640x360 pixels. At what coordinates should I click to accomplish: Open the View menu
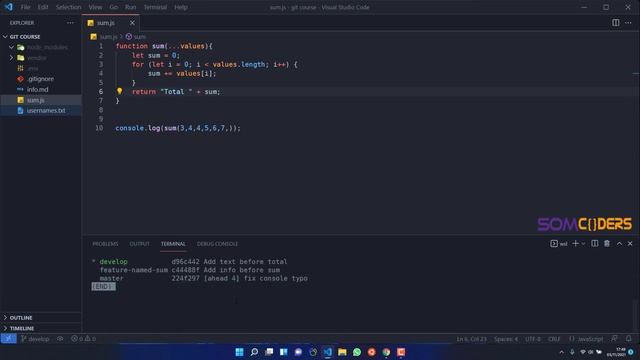pos(95,7)
